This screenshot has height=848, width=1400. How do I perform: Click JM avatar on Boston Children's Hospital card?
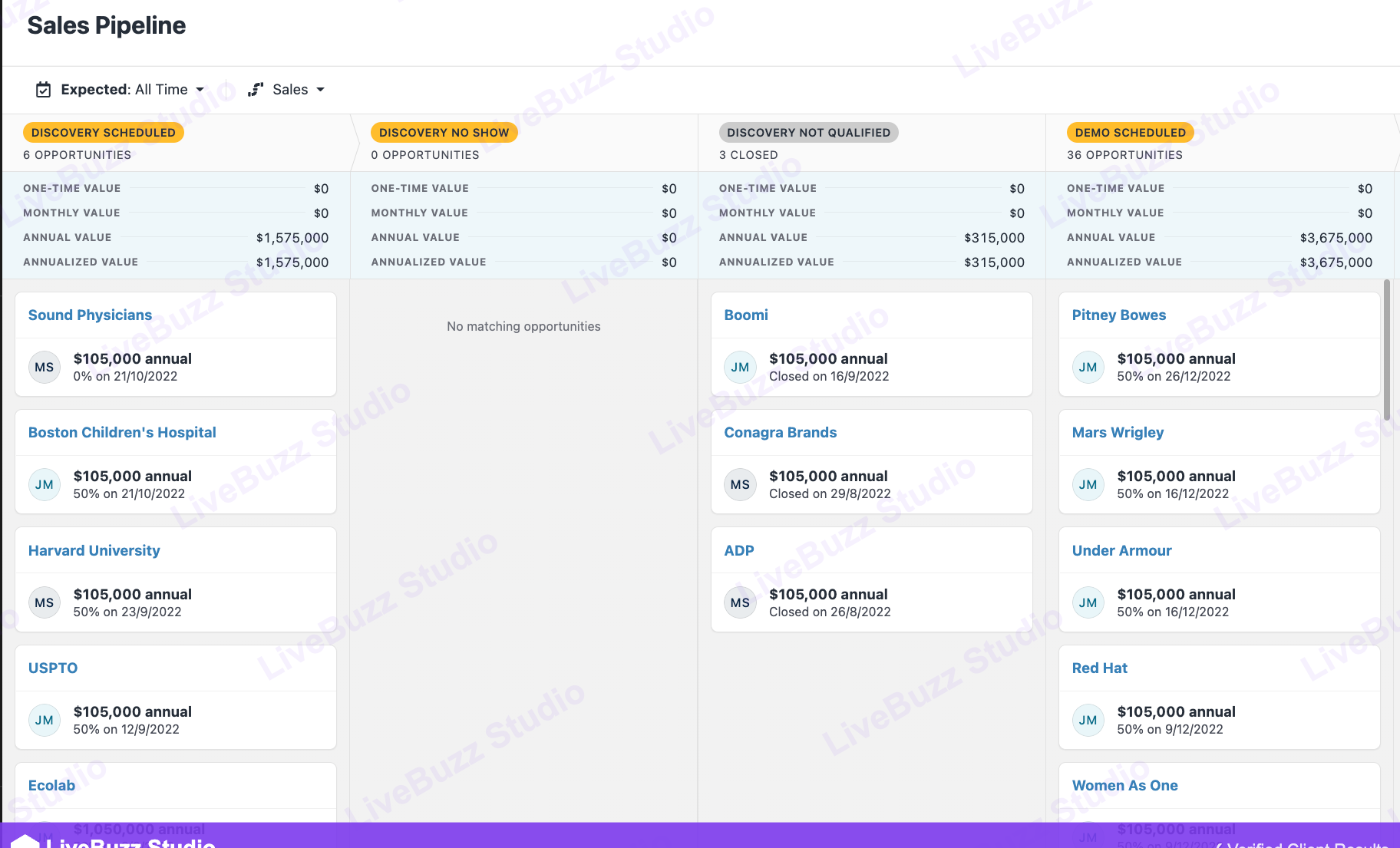point(45,485)
